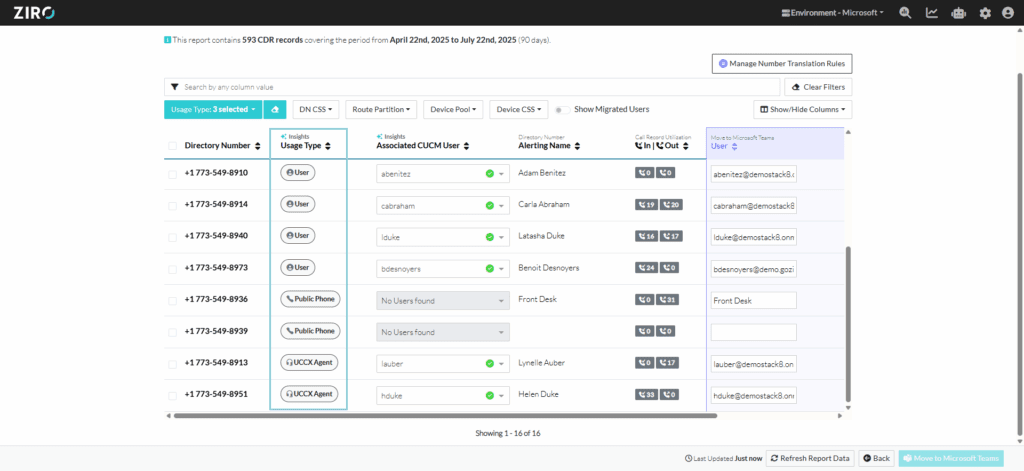Check the row for +1 773-549-8913
The height and width of the screenshot is (471, 1024).
pyautogui.click(x=172, y=365)
